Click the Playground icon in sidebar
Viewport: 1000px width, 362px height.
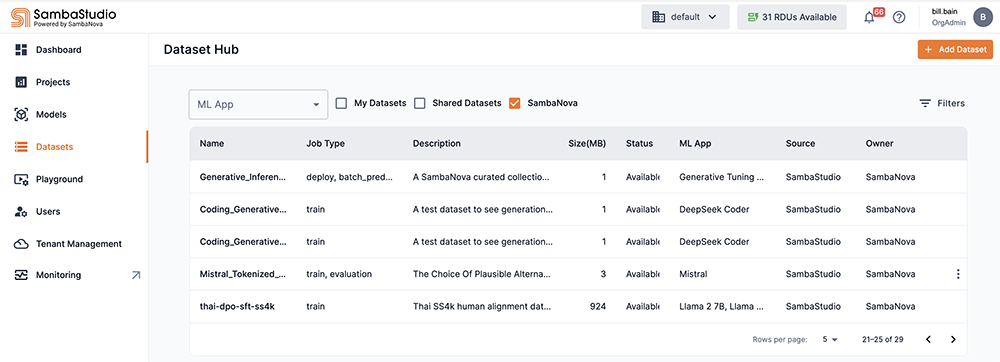(21, 180)
